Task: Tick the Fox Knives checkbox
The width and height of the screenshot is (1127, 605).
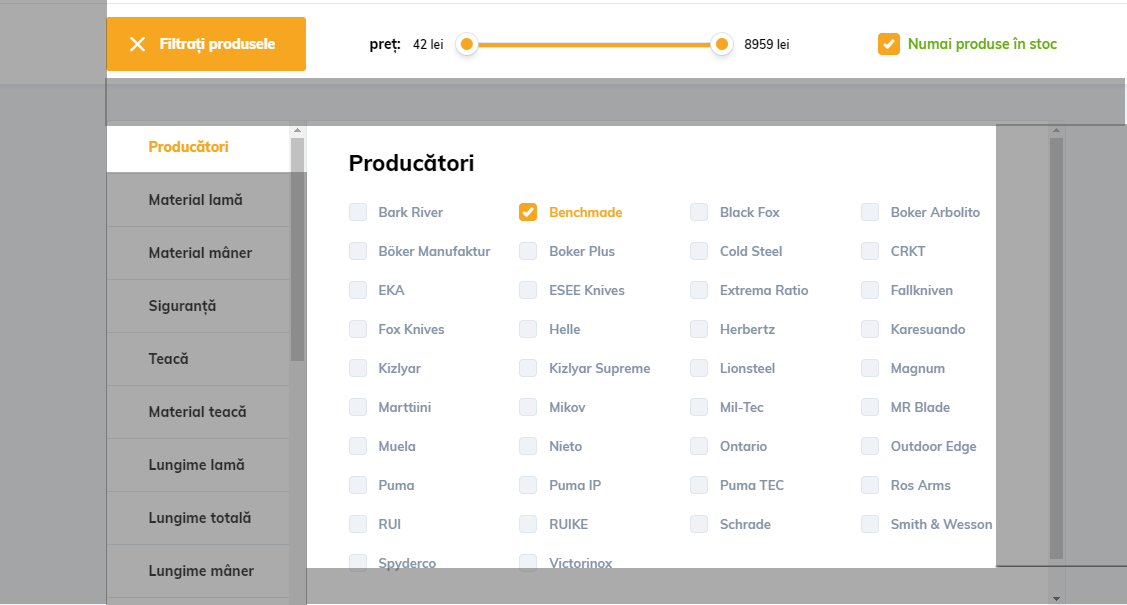Action: point(358,329)
